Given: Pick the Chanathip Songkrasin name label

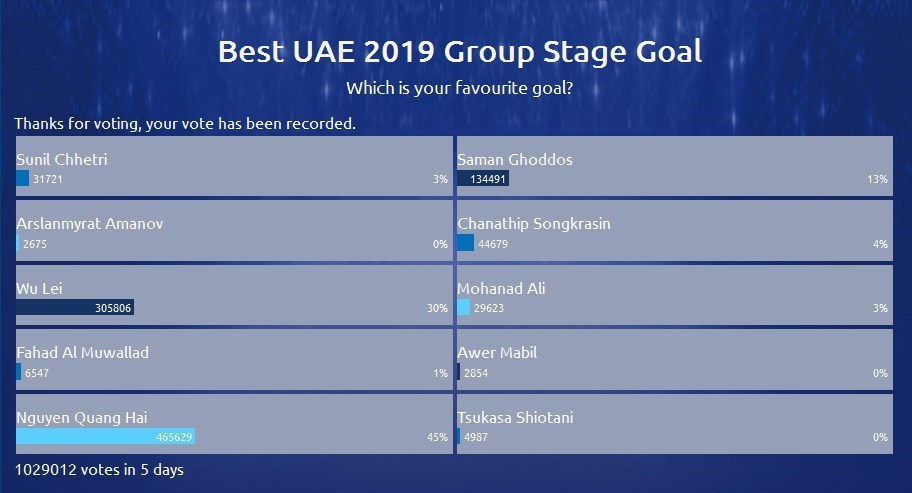Looking at the screenshot, I should click(x=533, y=224).
